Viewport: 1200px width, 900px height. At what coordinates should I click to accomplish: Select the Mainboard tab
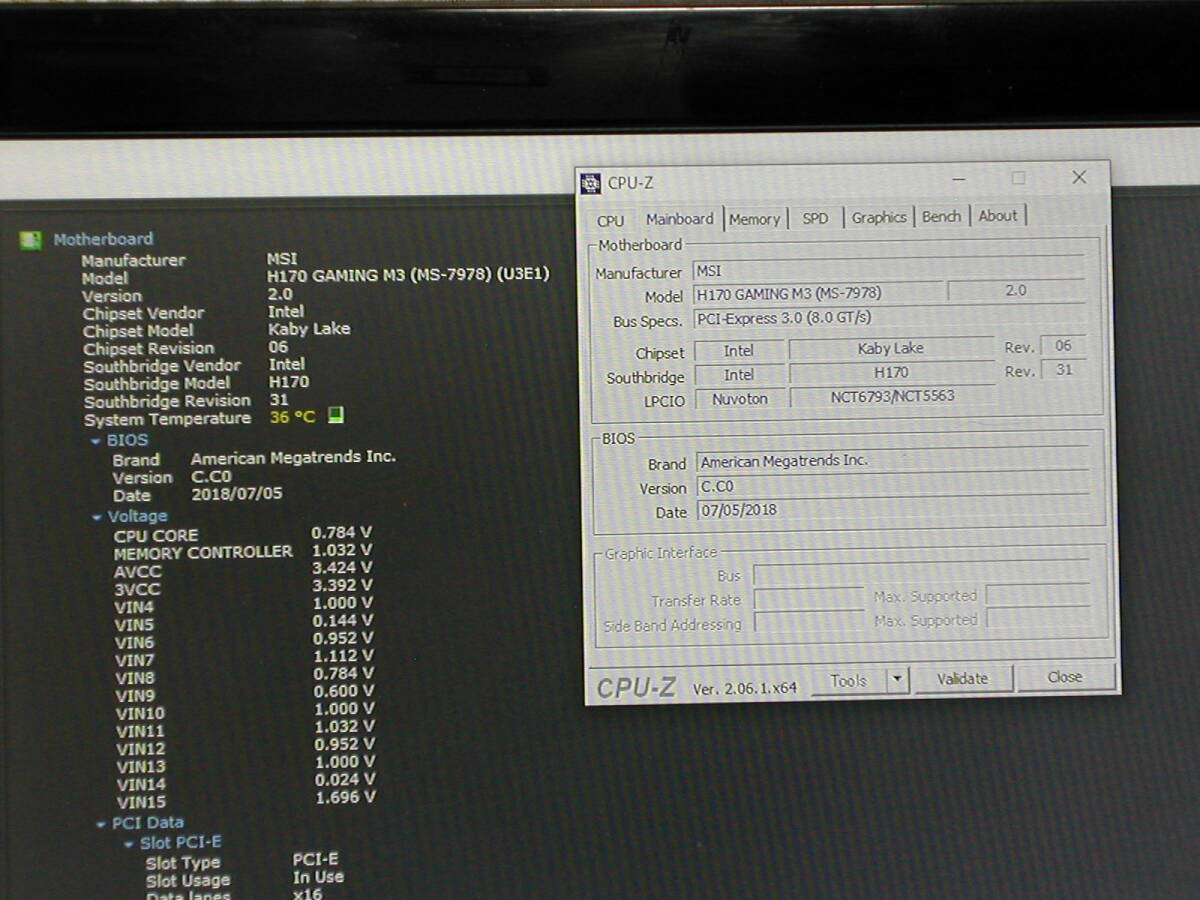(680, 219)
